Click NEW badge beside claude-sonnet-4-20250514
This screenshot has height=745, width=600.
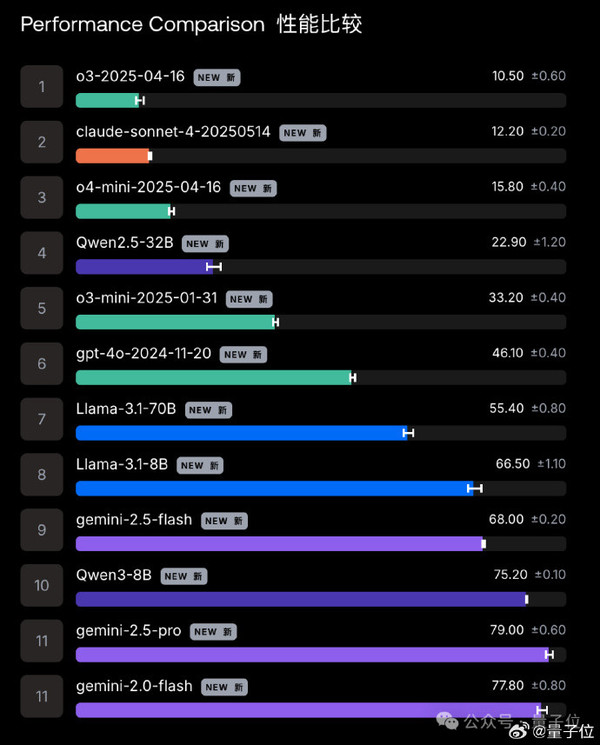click(x=303, y=132)
